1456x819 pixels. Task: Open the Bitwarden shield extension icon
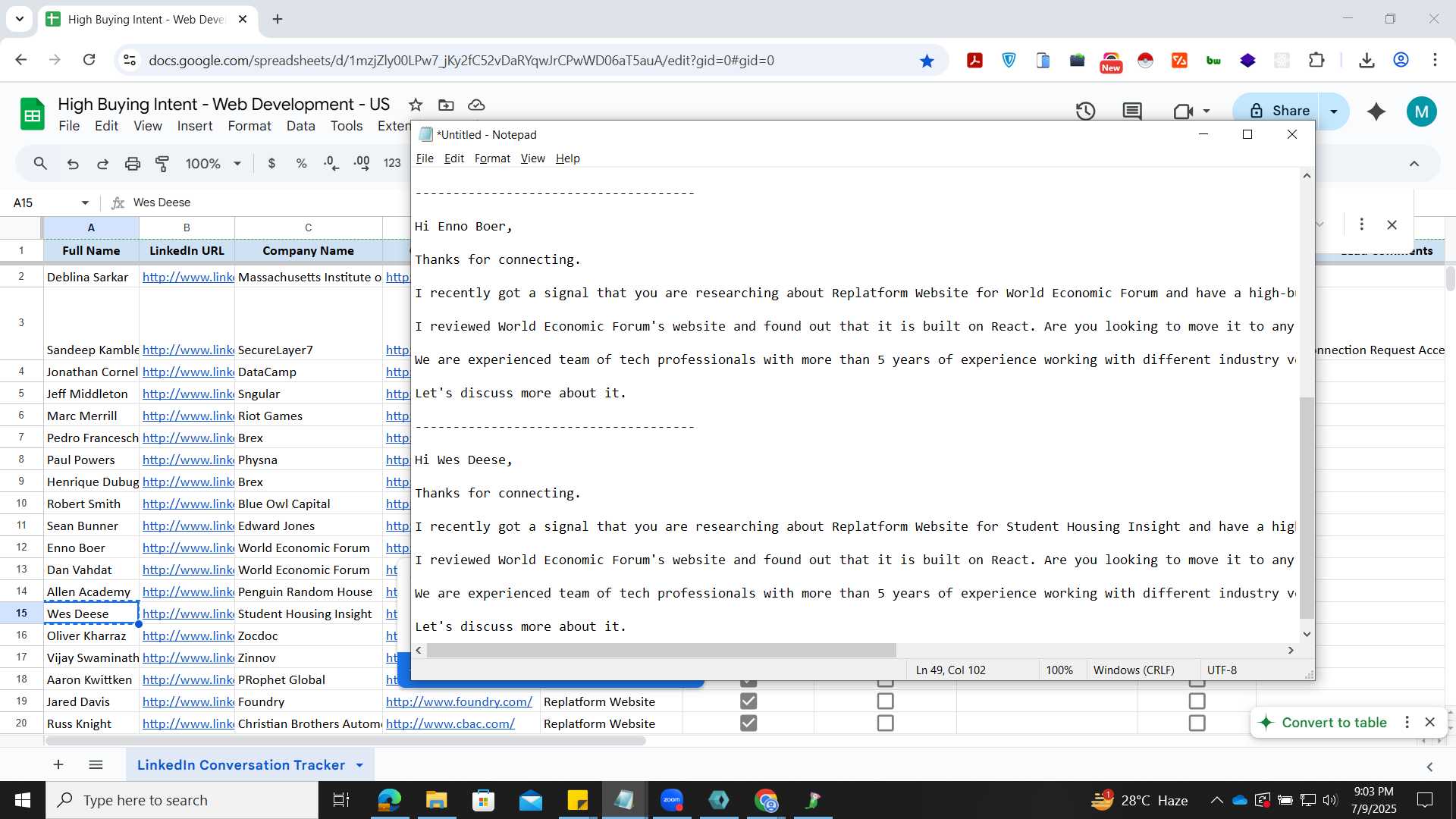point(1009,61)
